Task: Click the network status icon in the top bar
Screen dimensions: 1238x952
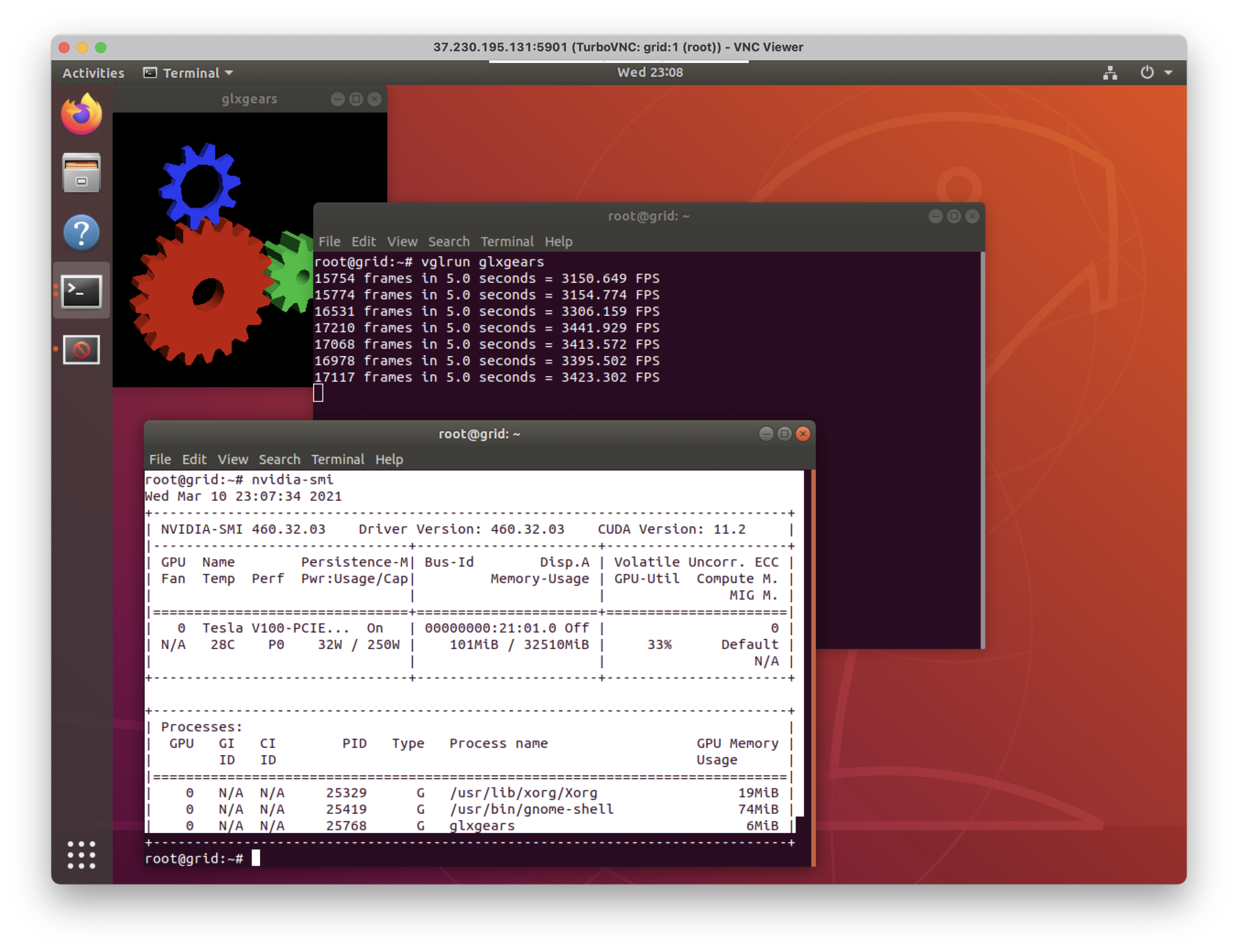Action: (1110, 72)
